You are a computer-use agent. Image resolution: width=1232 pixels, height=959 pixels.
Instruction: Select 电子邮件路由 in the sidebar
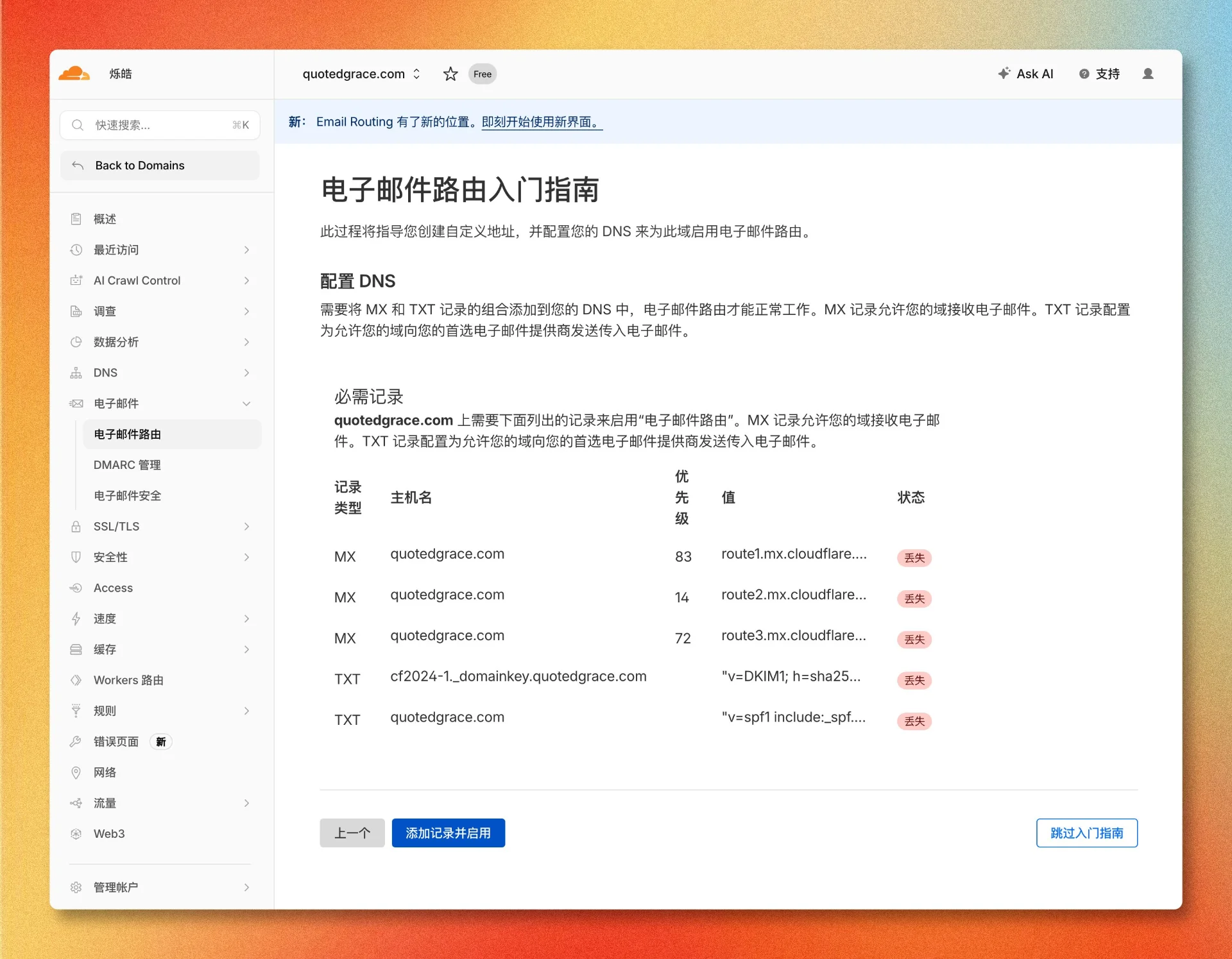pyautogui.click(x=171, y=434)
